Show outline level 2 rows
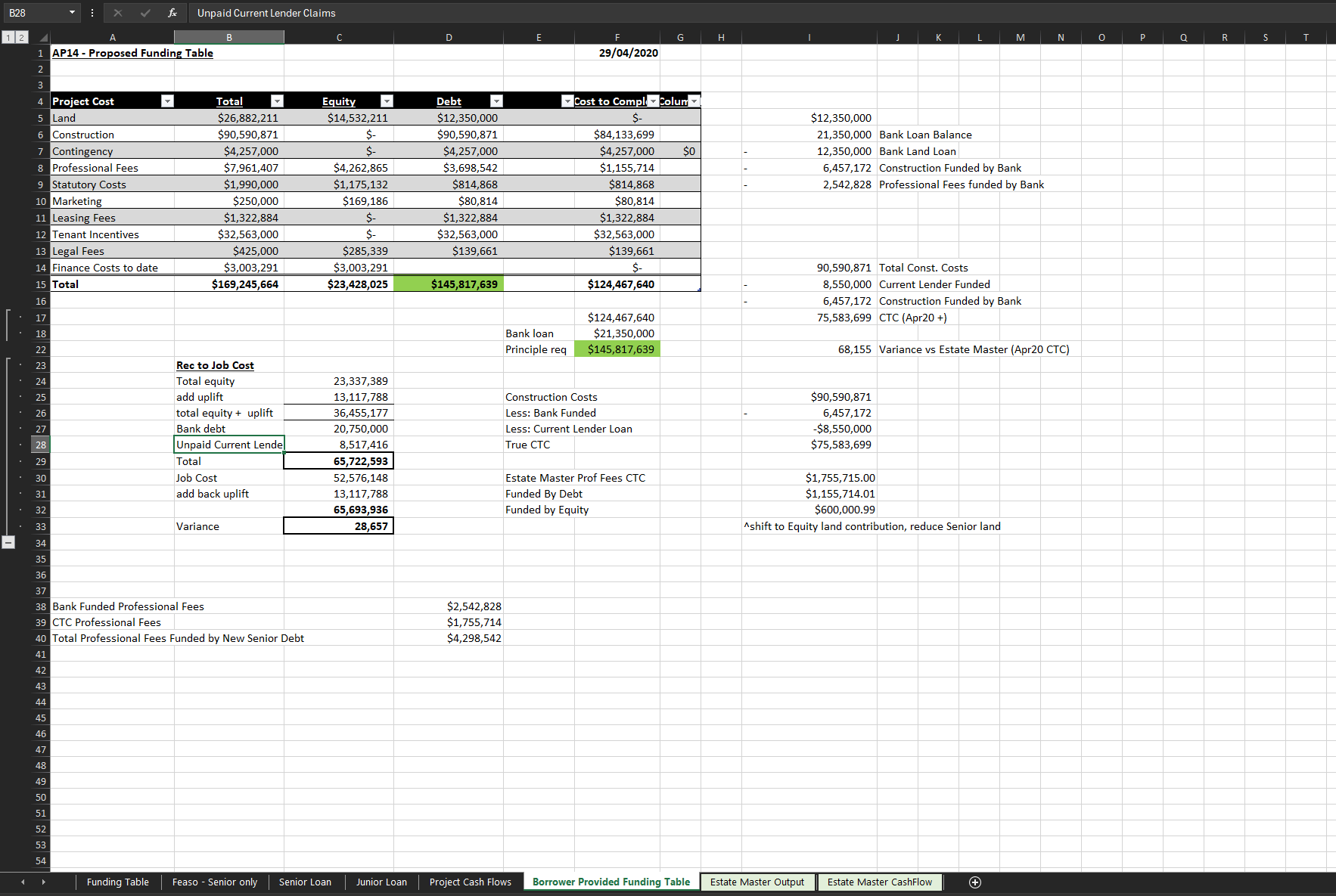This screenshot has width=1336, height=896. coord(21,37)
